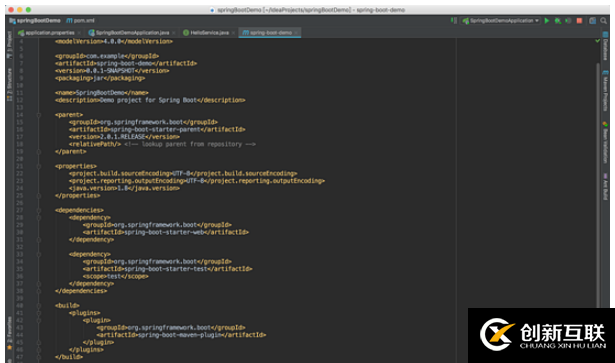Click springBootDemo breadcrumb in navigation bar

click(35, 21)
